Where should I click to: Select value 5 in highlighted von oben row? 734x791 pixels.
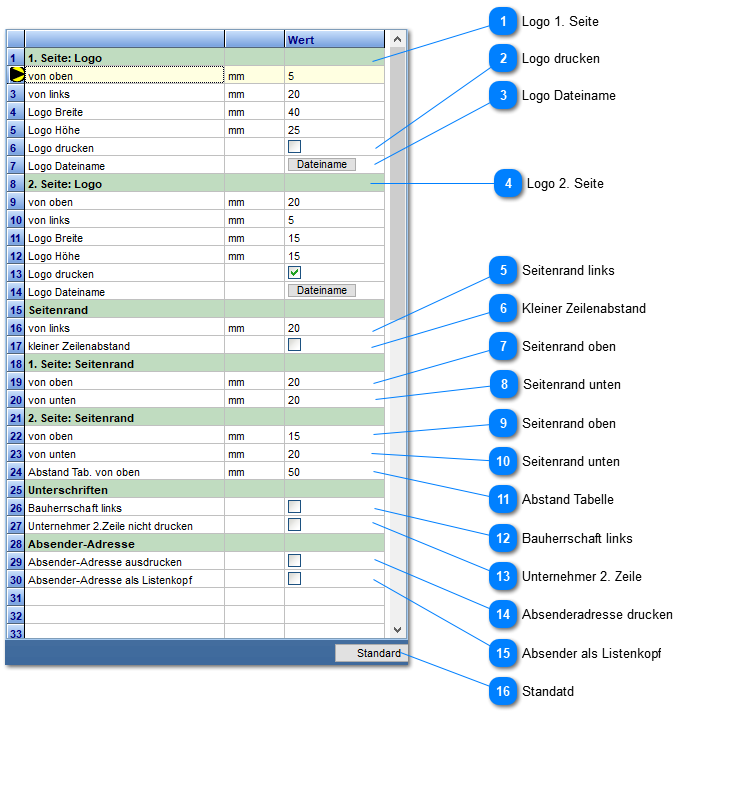334,76
